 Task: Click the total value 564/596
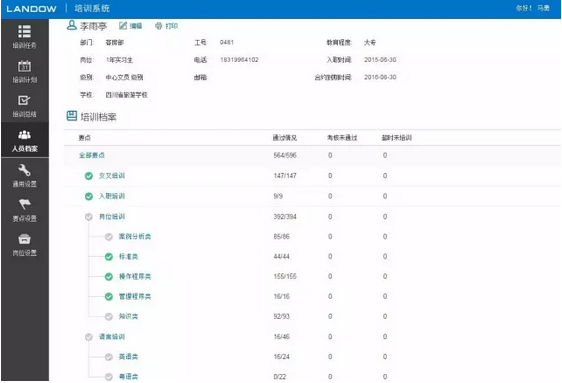(285, 155)
